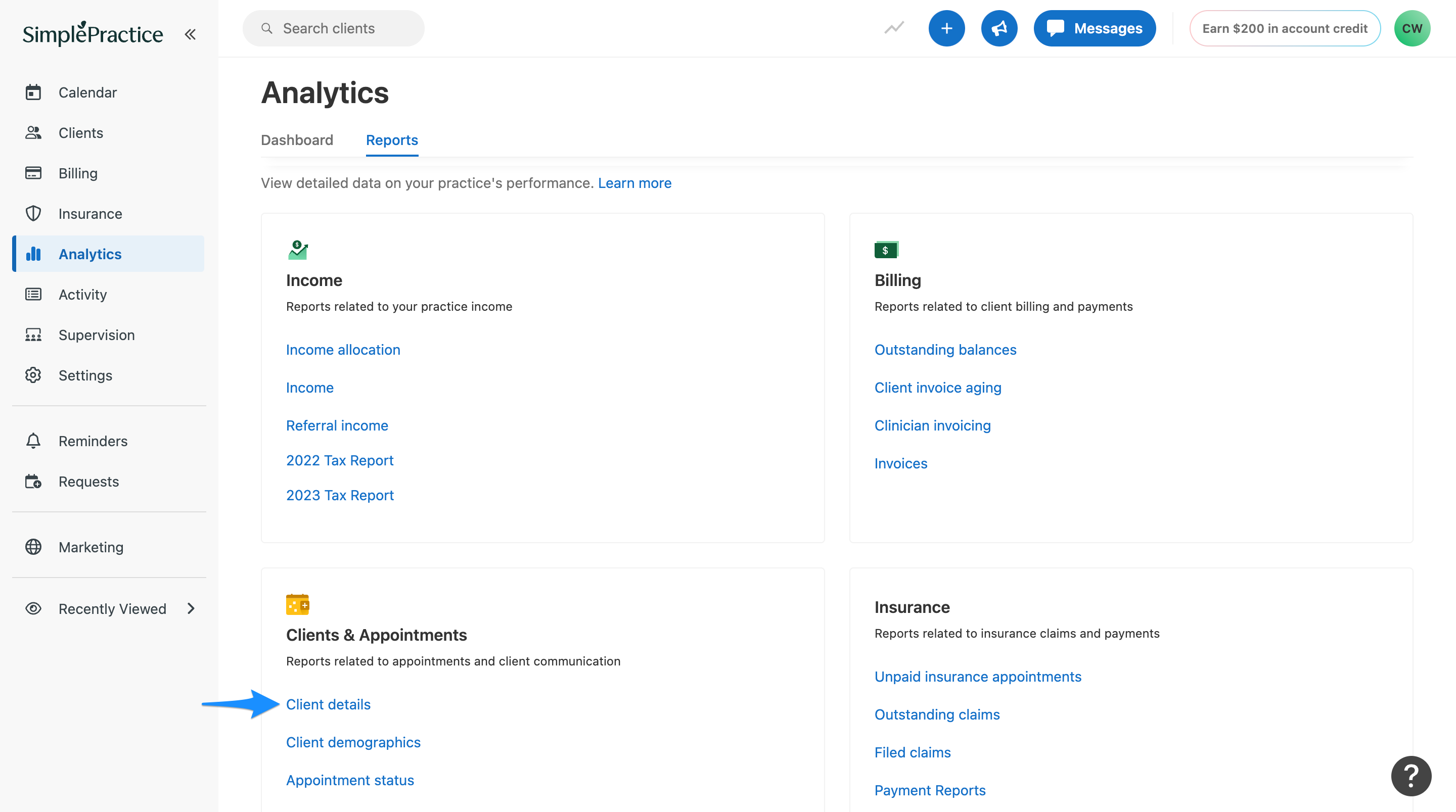1456x812 pixels.
Task: Open Unpaid insurance appointments report
Action: 977,677
